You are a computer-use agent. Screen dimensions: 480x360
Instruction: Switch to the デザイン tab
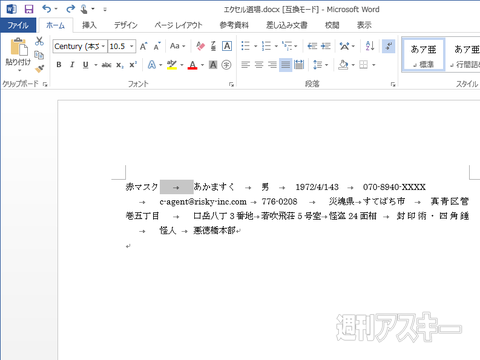[126, 25]
